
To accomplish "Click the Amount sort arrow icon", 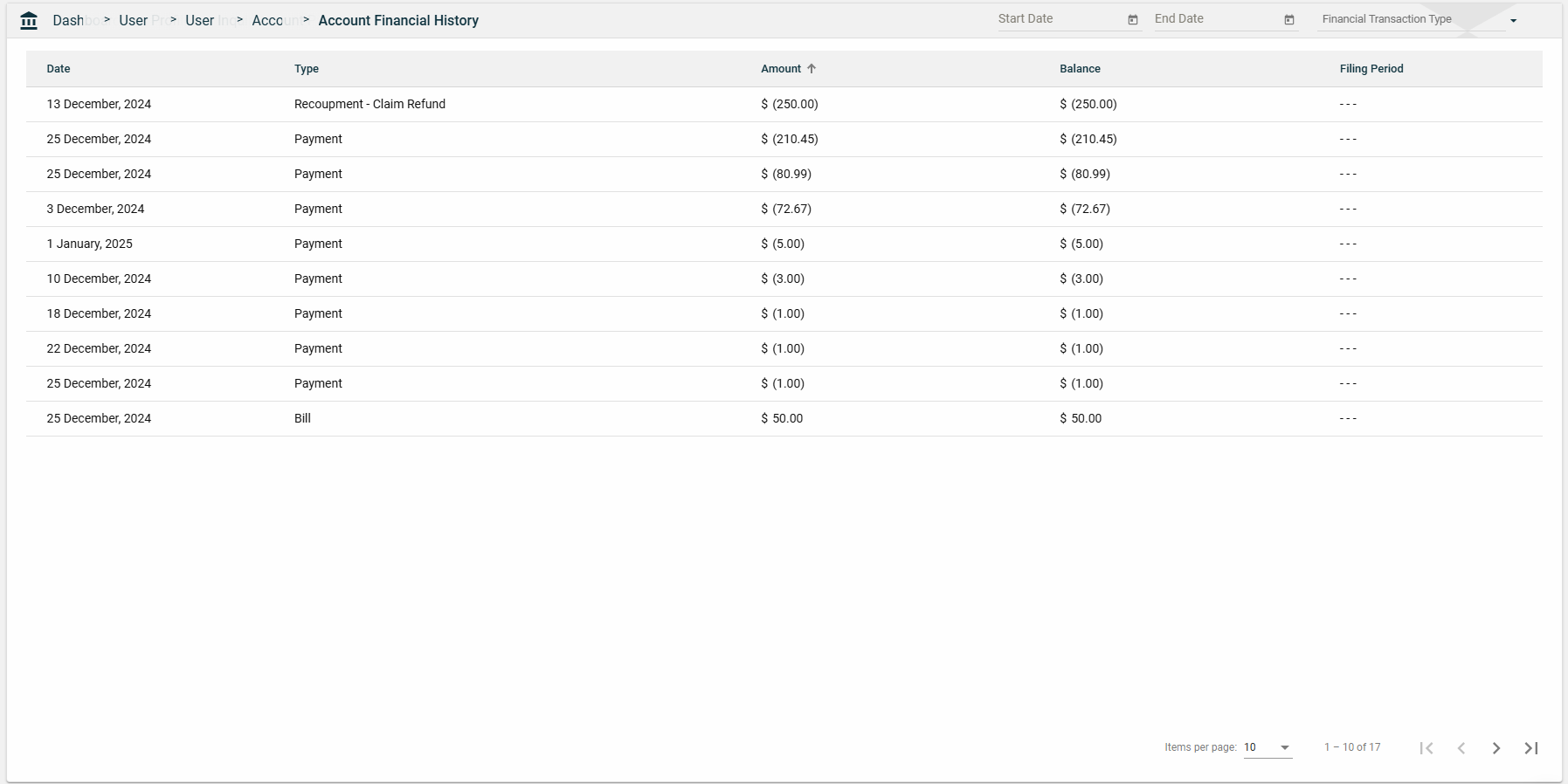I will (x=812, y=69).
